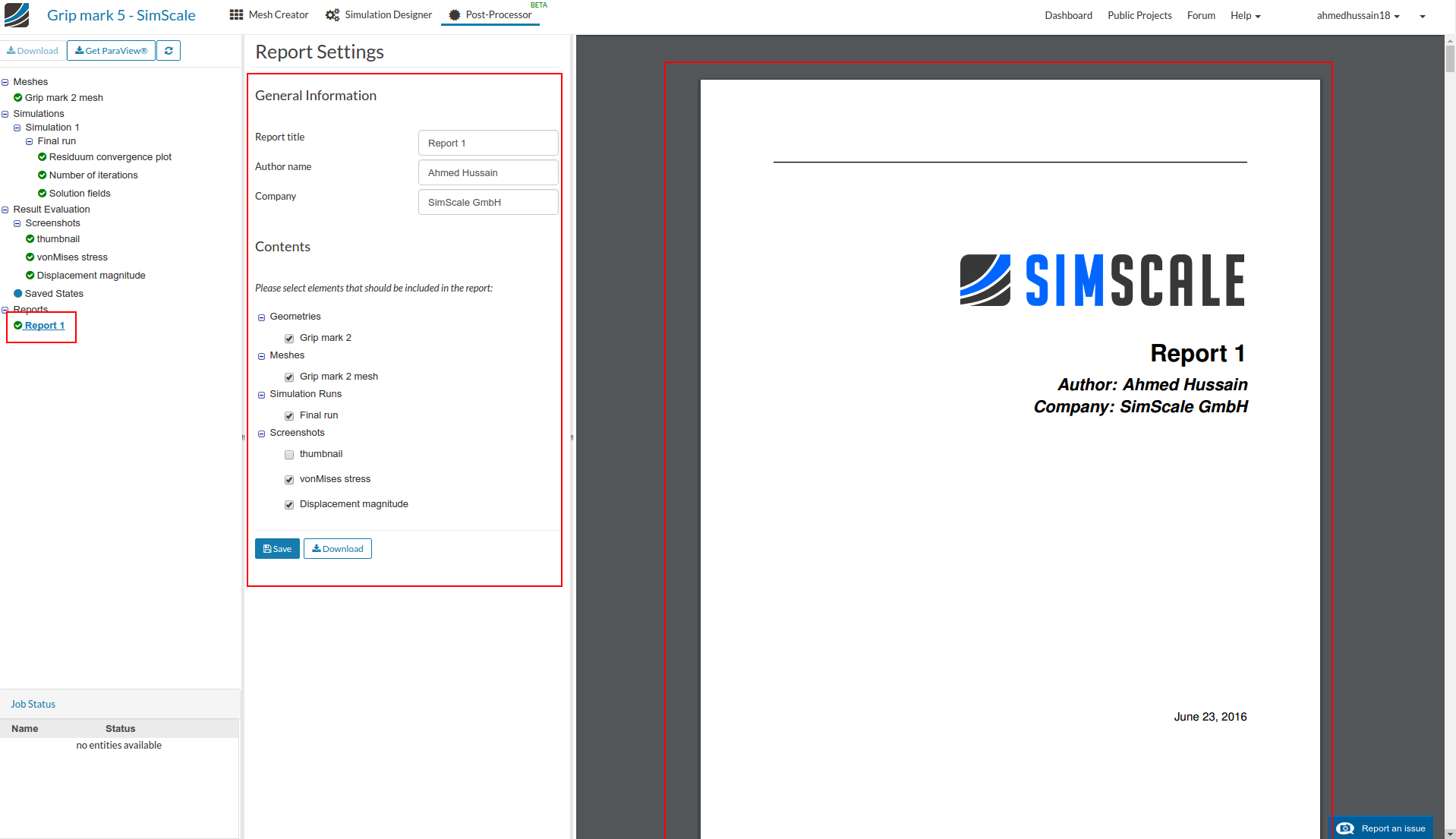Collapse the Reports tree node
Viewport: 1456px width, 839px height.
point(5,310)
